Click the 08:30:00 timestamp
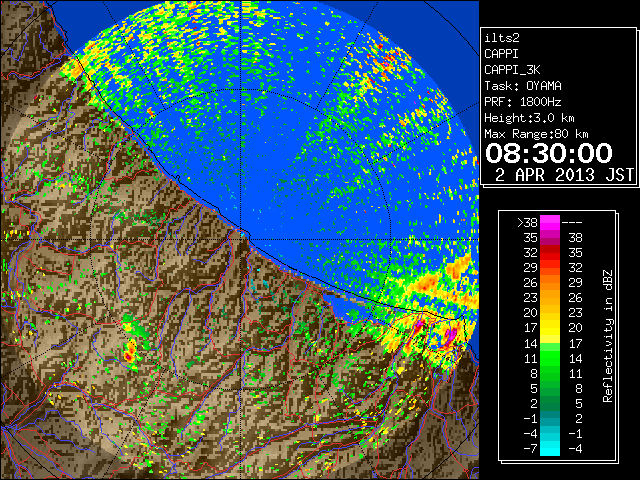 [549, 153]
